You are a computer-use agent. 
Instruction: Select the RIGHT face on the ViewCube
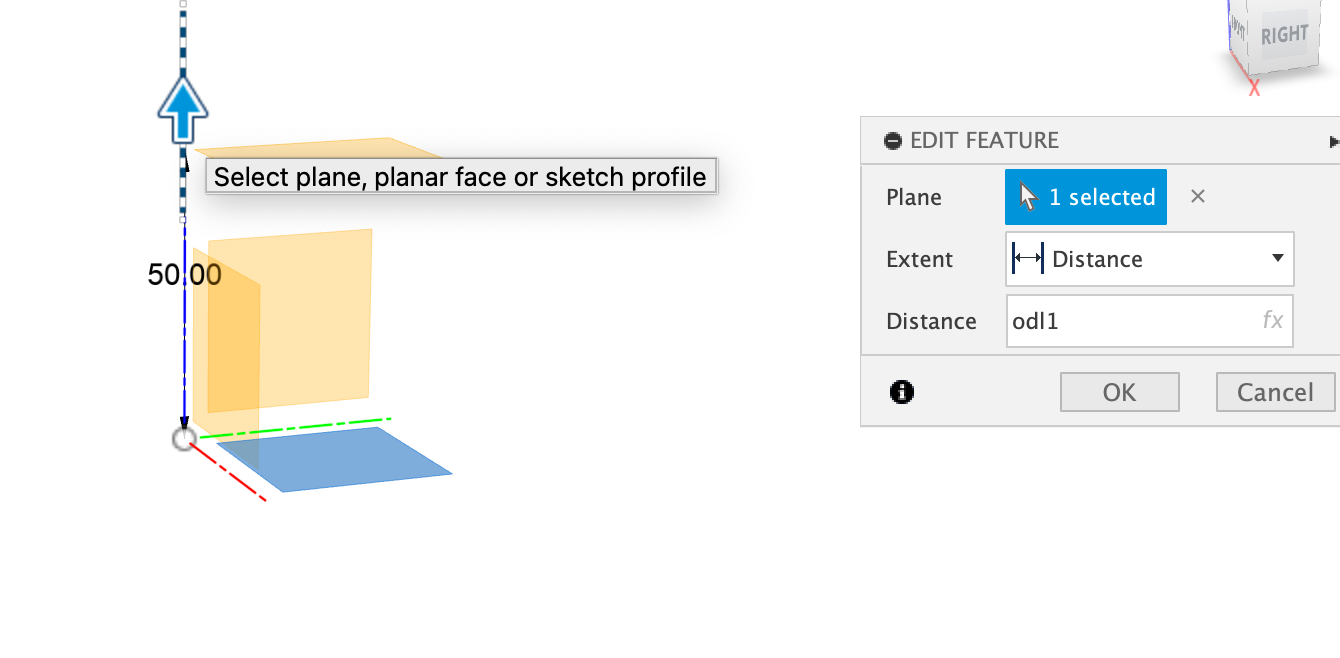(1284, 35)
